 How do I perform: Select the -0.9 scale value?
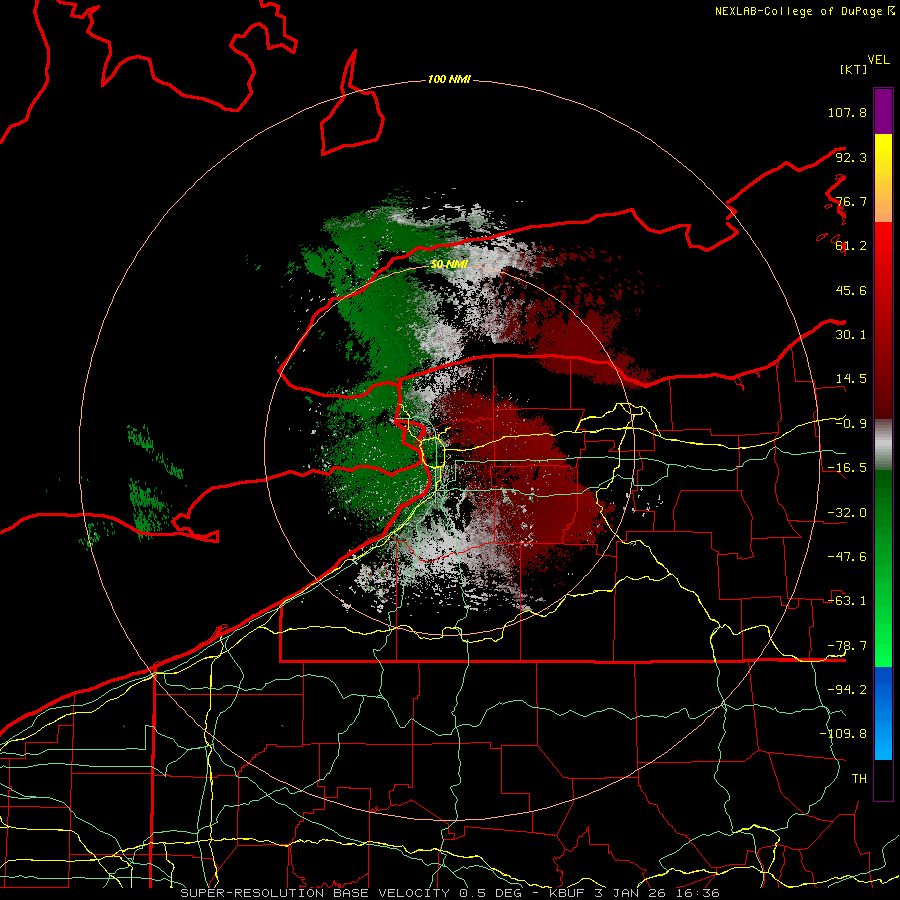(x=851, y=424)
